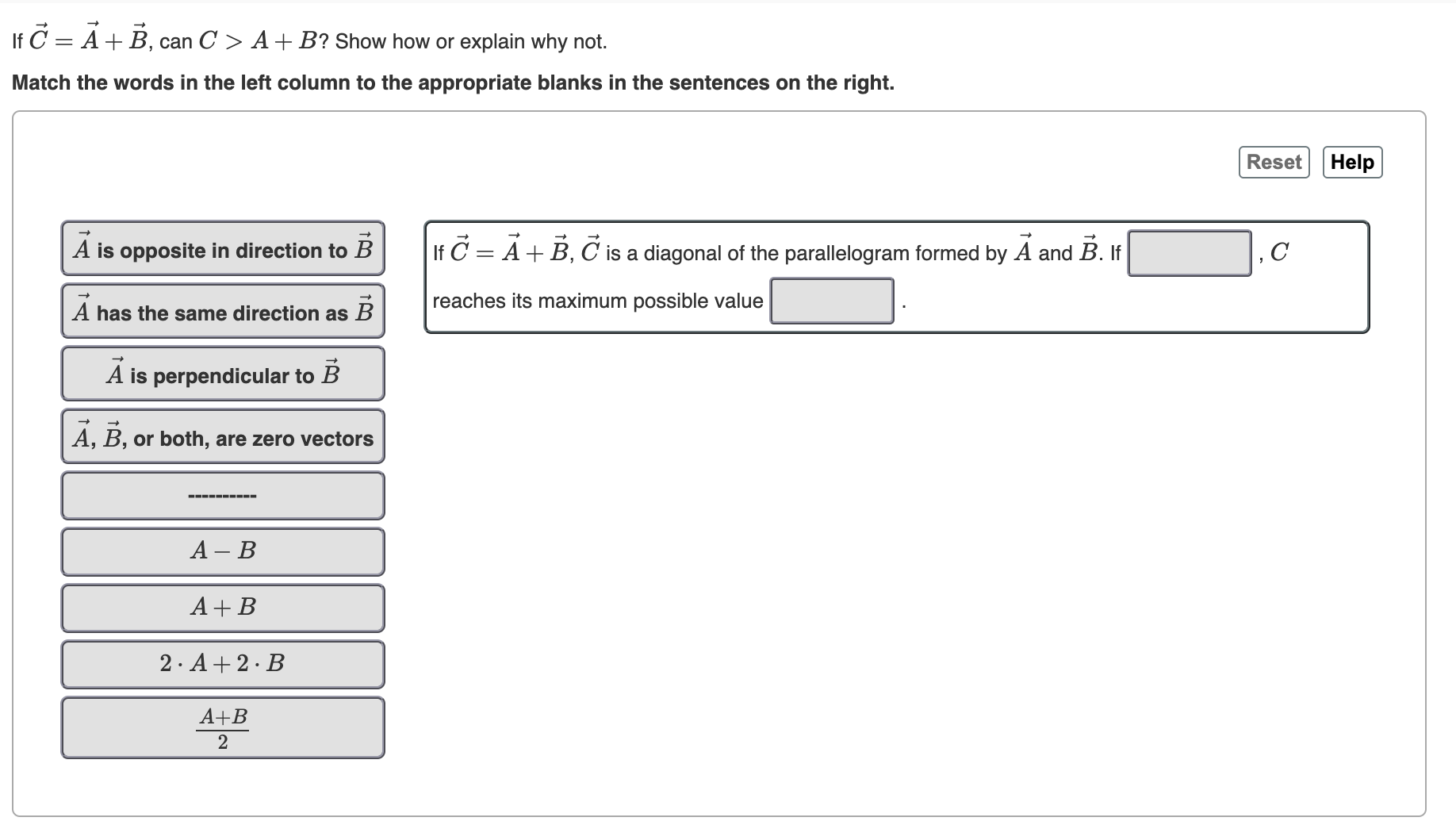The height and width of the screenshot is (825, 1456).
Task: Click the first blank after "If"
Action: click(1189, 252)
